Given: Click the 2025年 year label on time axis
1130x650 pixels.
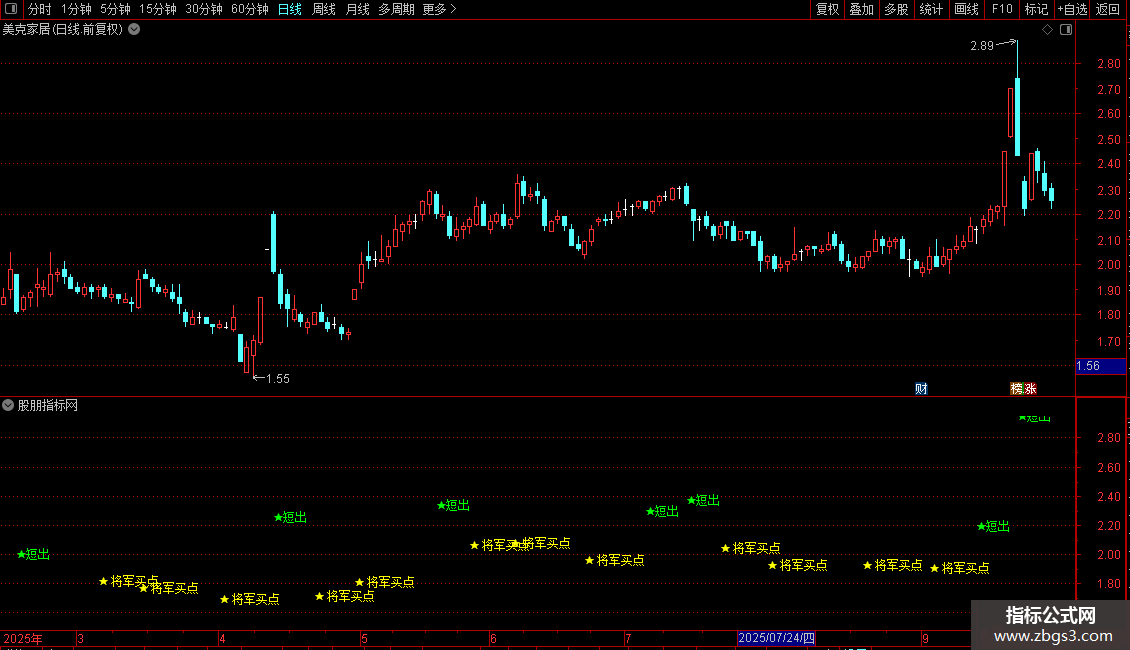Looking at the screenshot, I should pyautogui.click(x=23, y=638).
